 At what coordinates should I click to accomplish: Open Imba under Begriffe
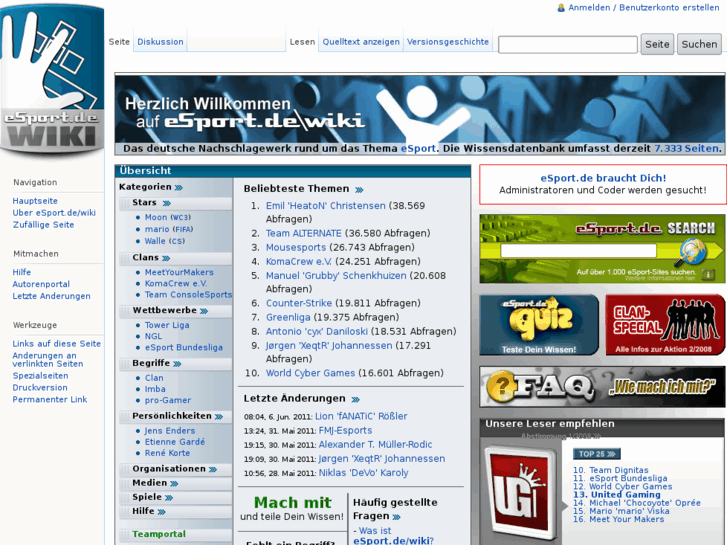click(x=155, y=389)
